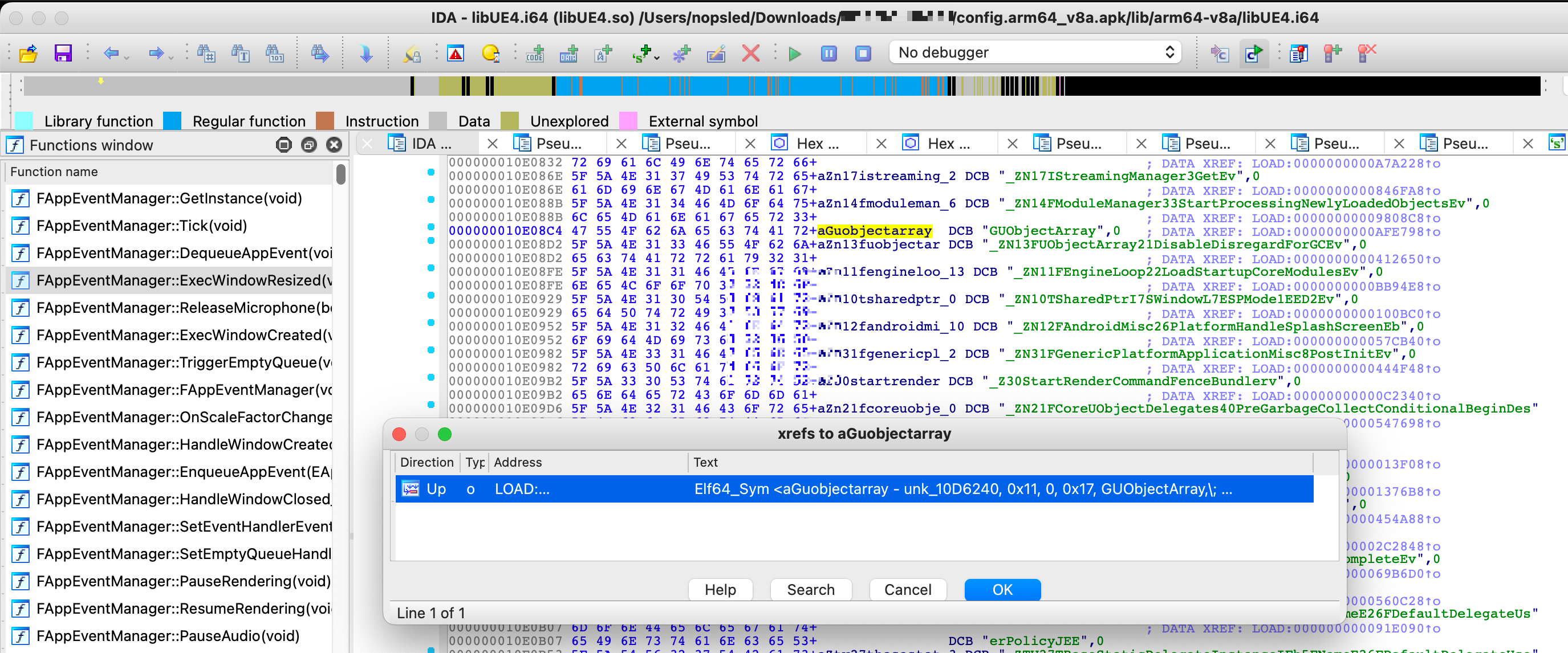Open the No debugger dropdown
Screen dimensions: 1568x653
coord(1035,52)
